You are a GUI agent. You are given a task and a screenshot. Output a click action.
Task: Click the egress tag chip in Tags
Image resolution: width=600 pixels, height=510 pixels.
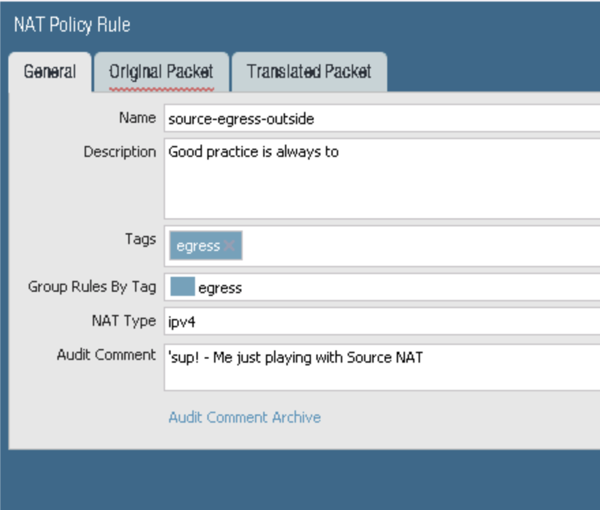click(x=197, y=246)
